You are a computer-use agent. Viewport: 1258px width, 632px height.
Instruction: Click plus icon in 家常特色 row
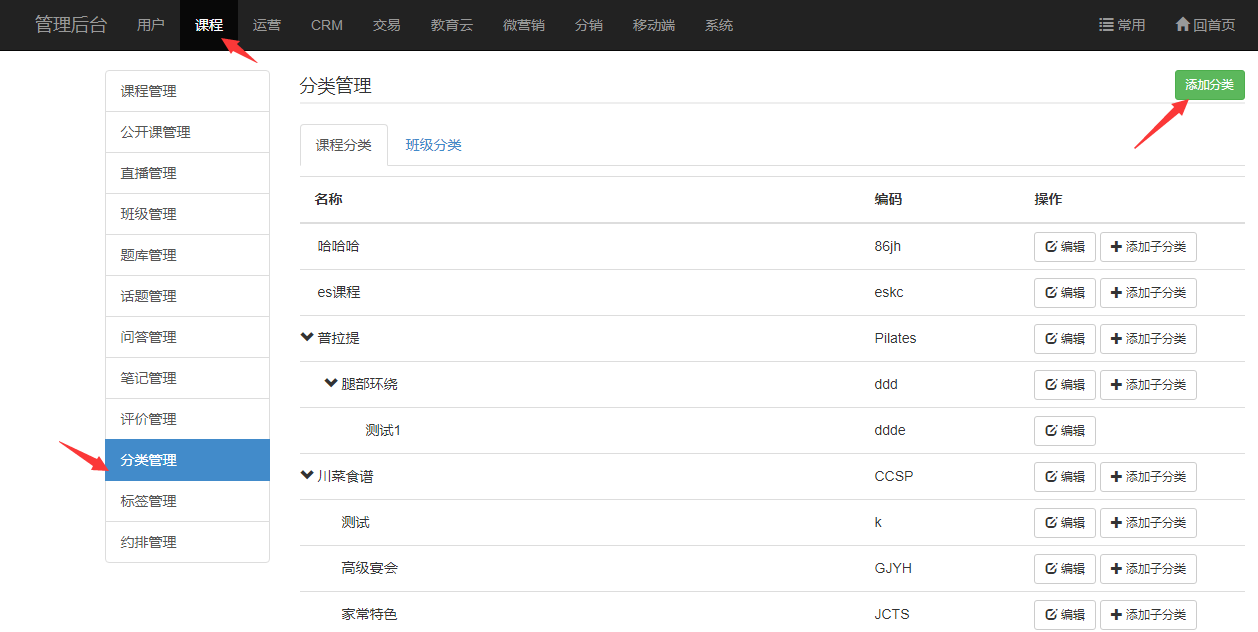(1116, 615)
